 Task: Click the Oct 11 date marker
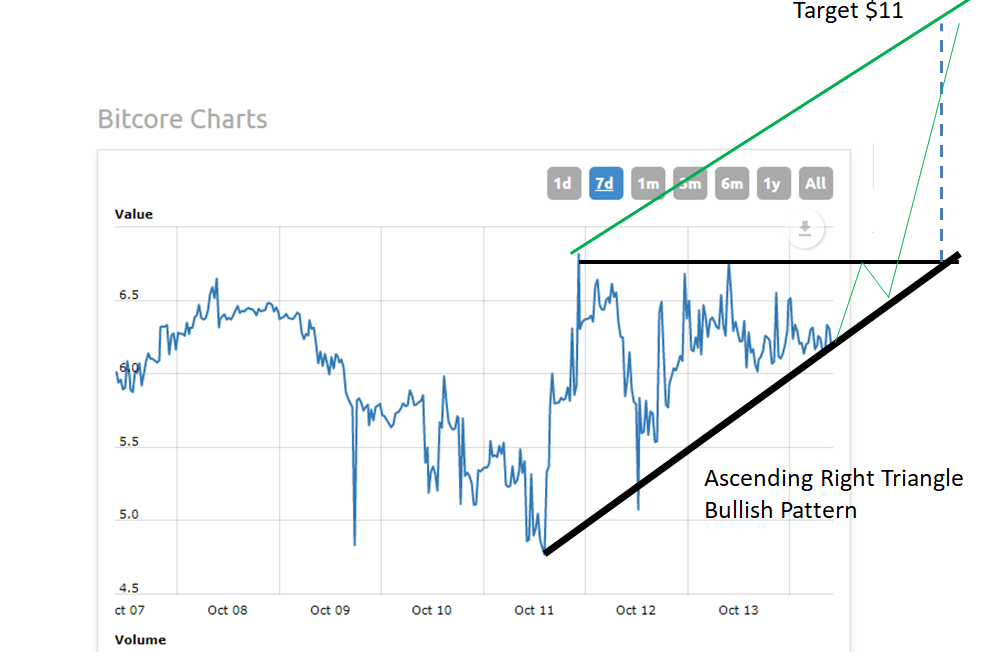coord(533,610)
